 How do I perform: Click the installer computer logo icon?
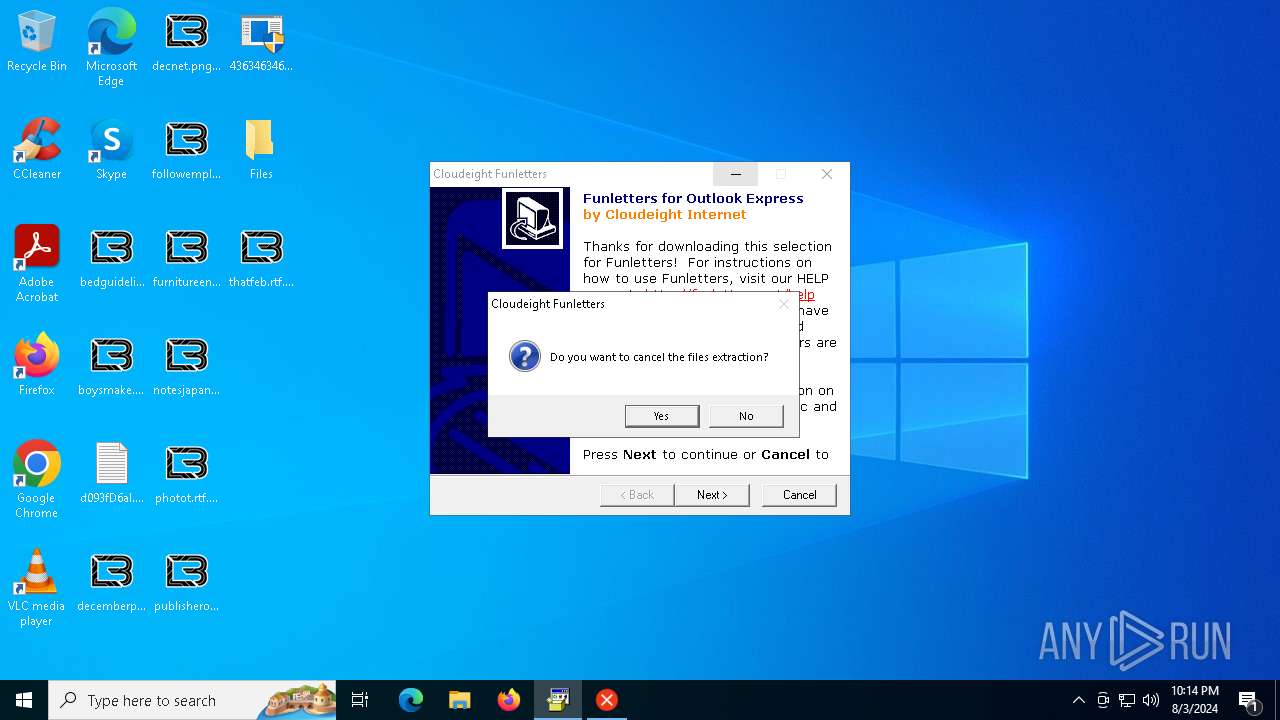point(532,218)
